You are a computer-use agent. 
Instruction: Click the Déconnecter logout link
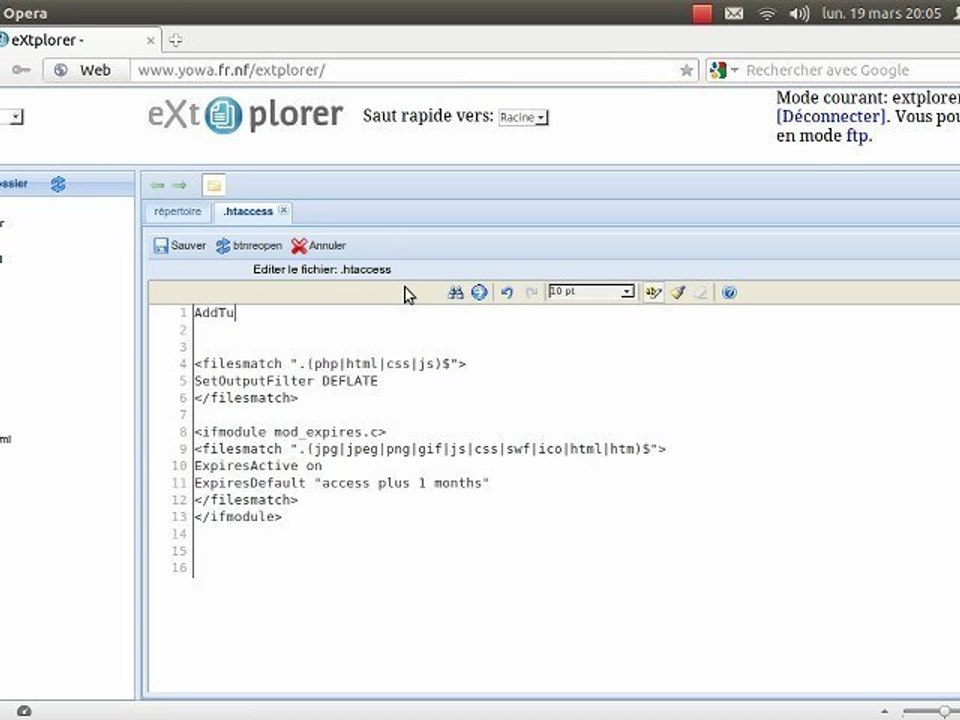831,116
